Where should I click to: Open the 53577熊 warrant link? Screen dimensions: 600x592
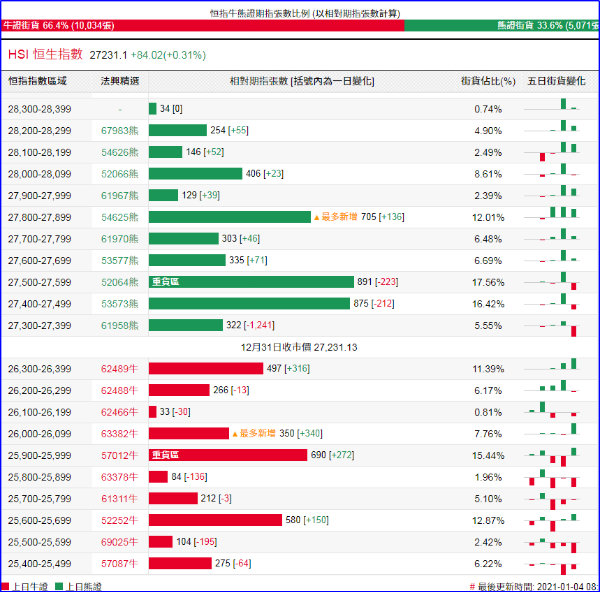(x=119, y=261)
